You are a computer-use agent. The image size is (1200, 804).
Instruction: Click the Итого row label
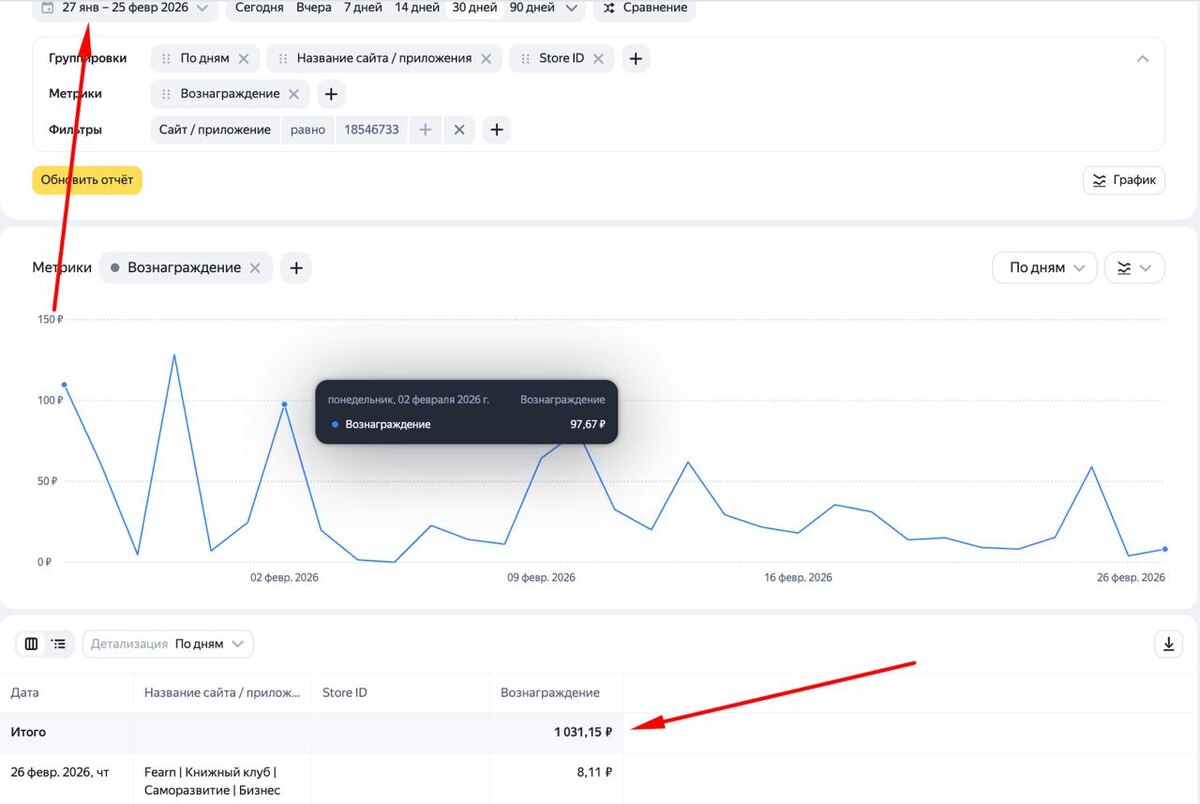tap(28, 732)
